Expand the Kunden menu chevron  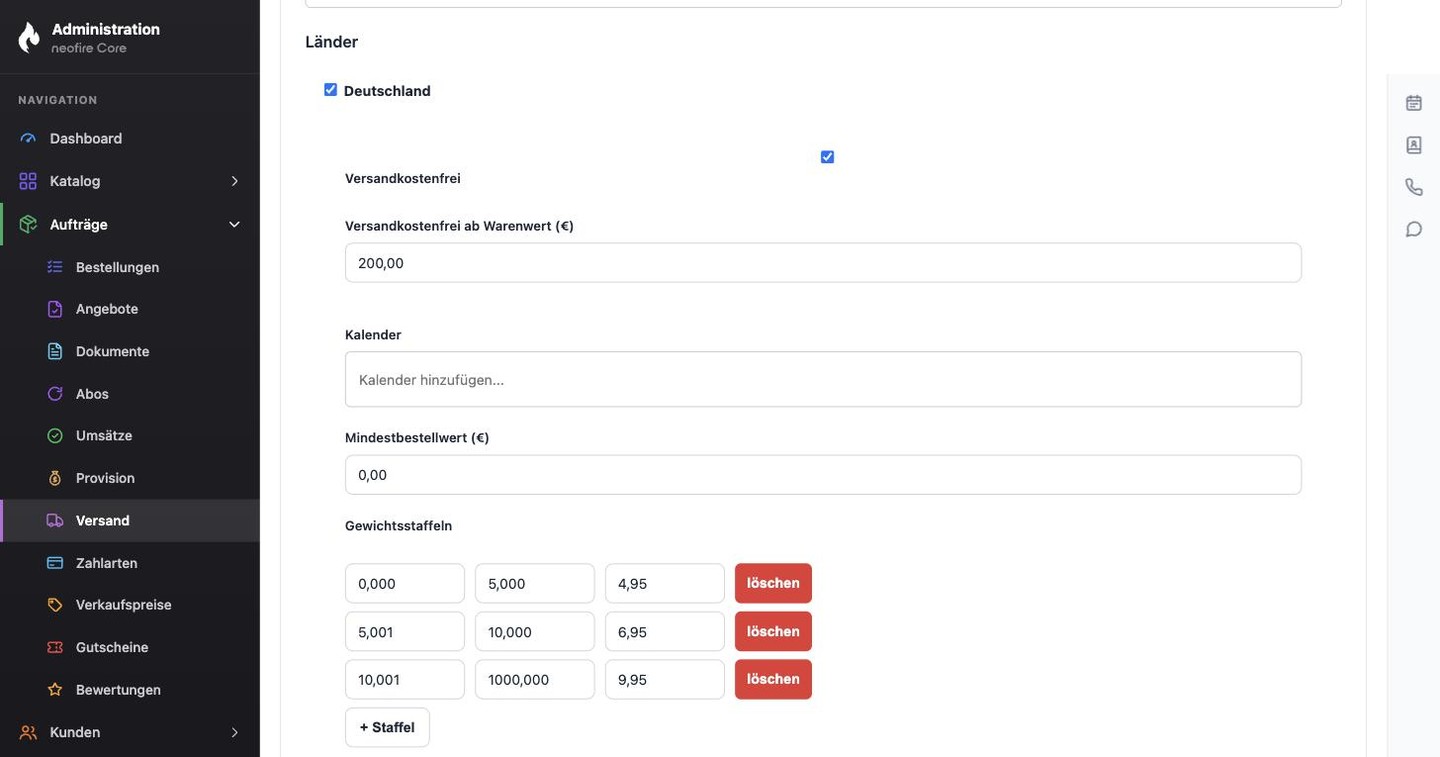click(235, 733)
